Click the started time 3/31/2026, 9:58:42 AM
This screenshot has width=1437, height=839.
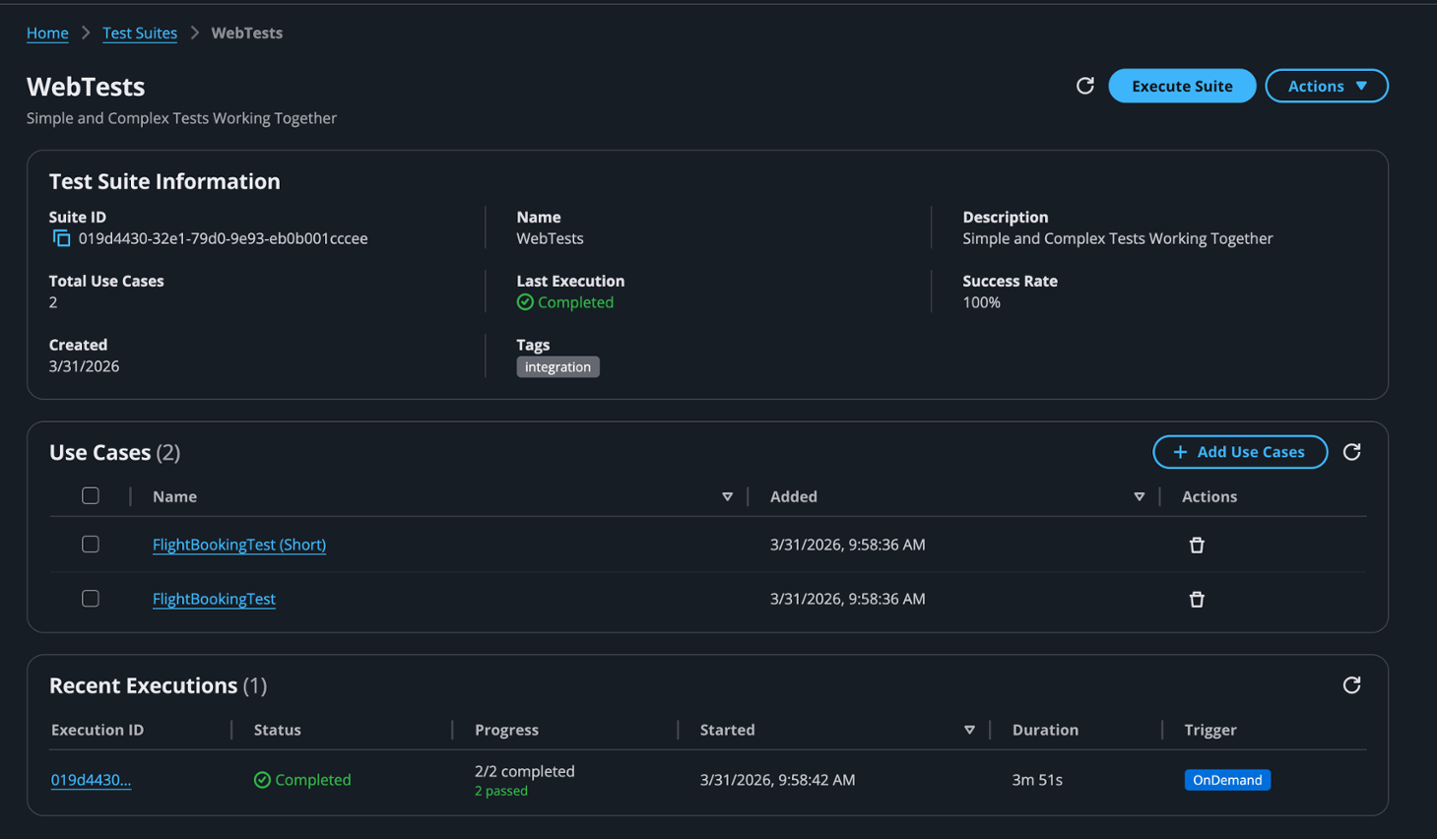(x=777, y=780)
